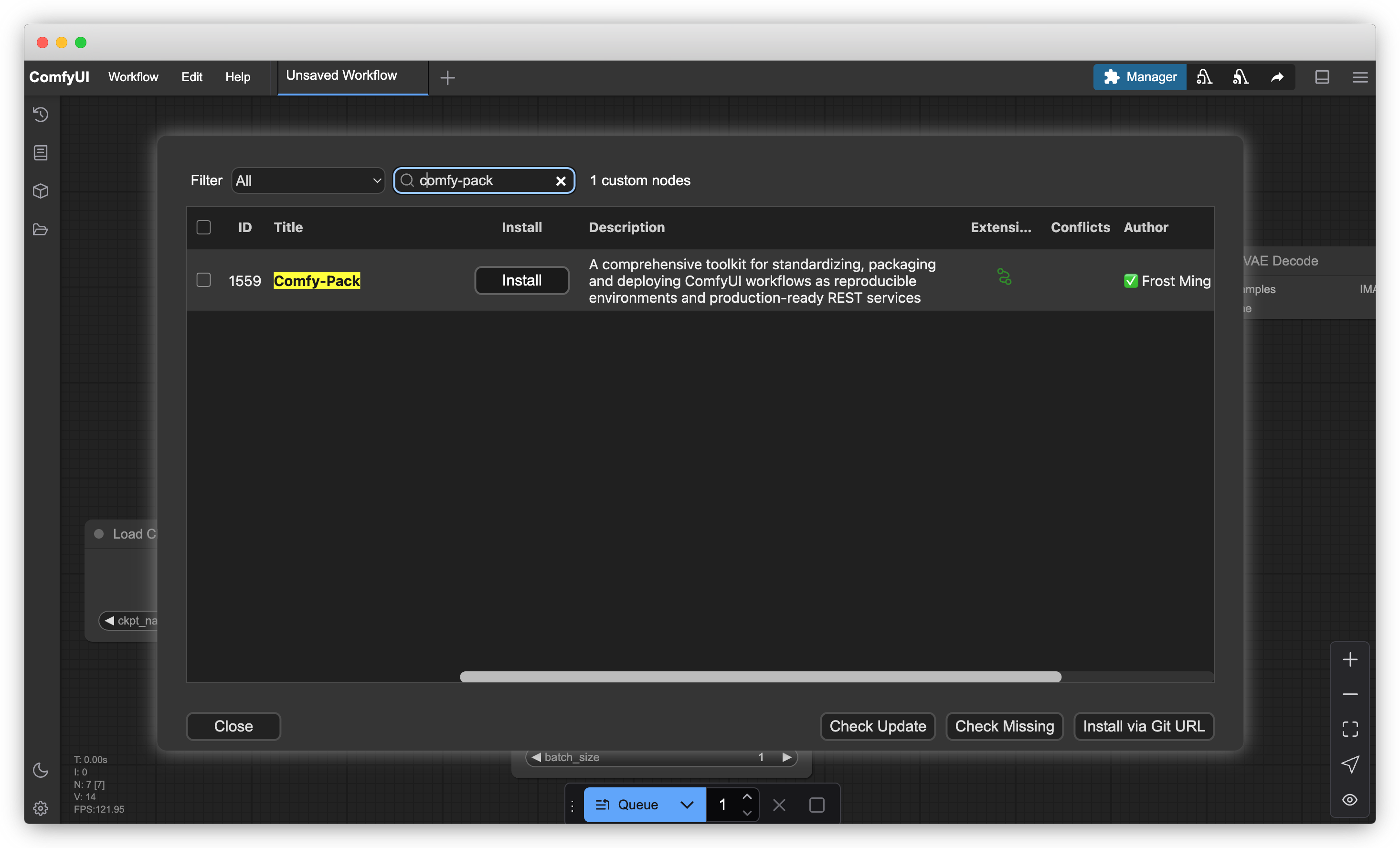
Task: Focus the comfy-pack search field
Action: point(485,180)
